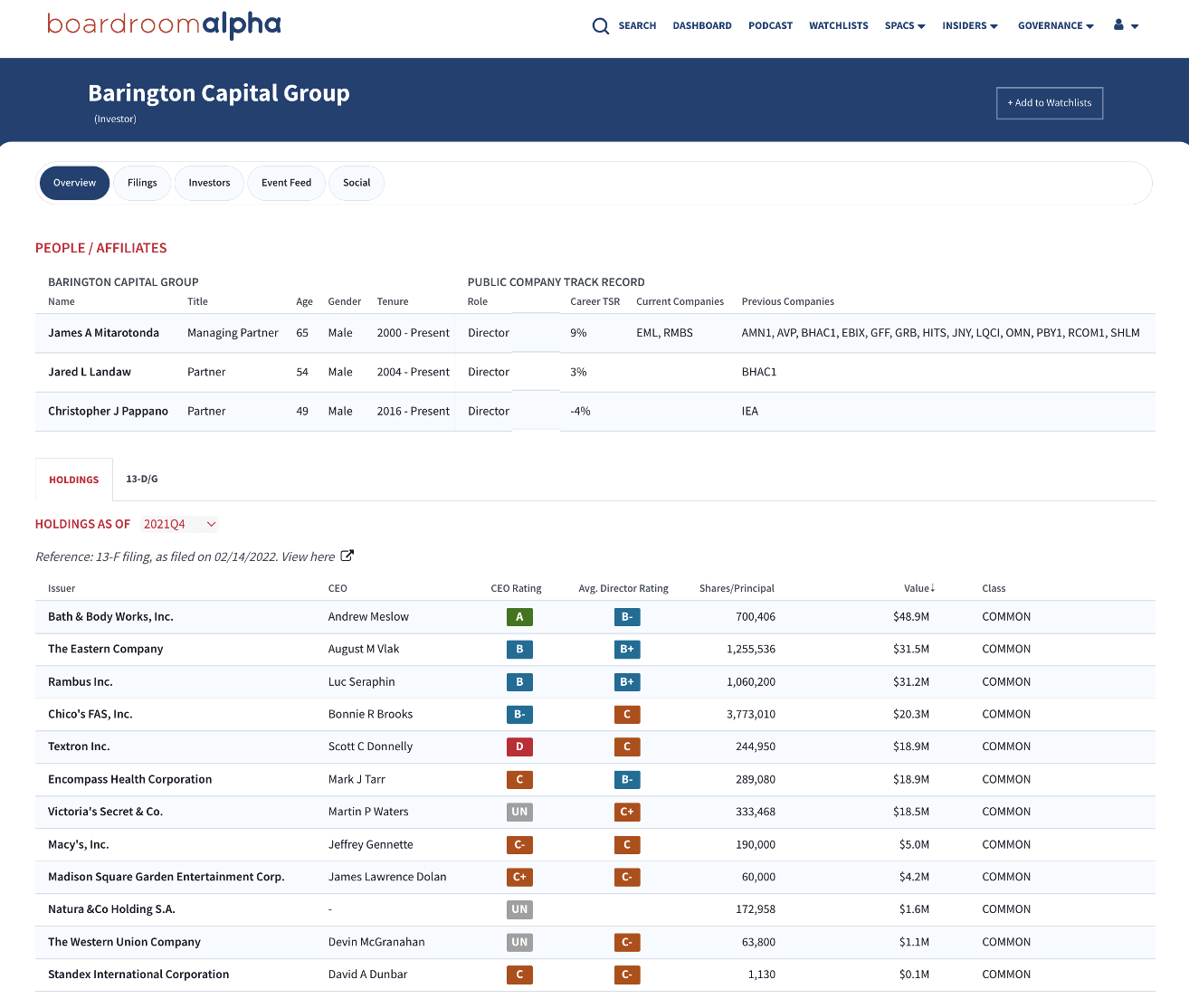
Task: Select the 13-D/G tab
Action: click(x=142, y=480)
